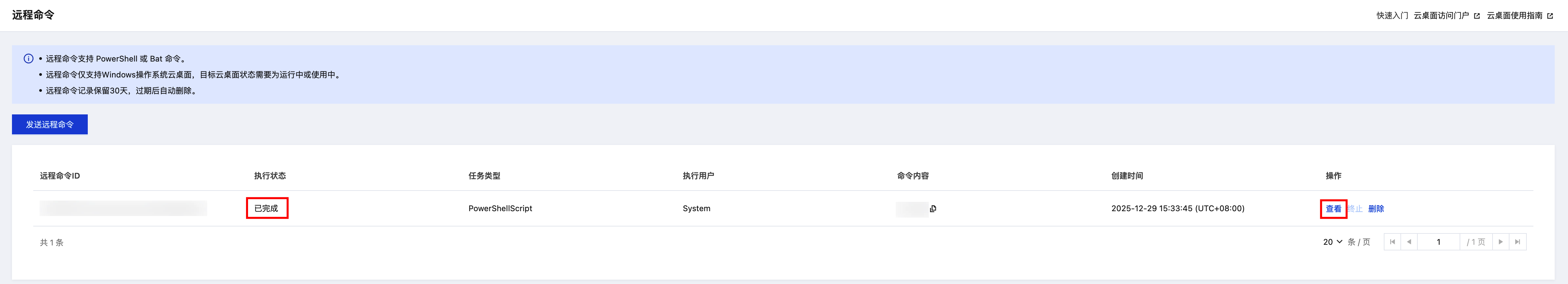Click external link icon beside 云桌面使用指南
Image resolution: width=1568 pixels, height=284 pixels.
tap(1550, 16)
